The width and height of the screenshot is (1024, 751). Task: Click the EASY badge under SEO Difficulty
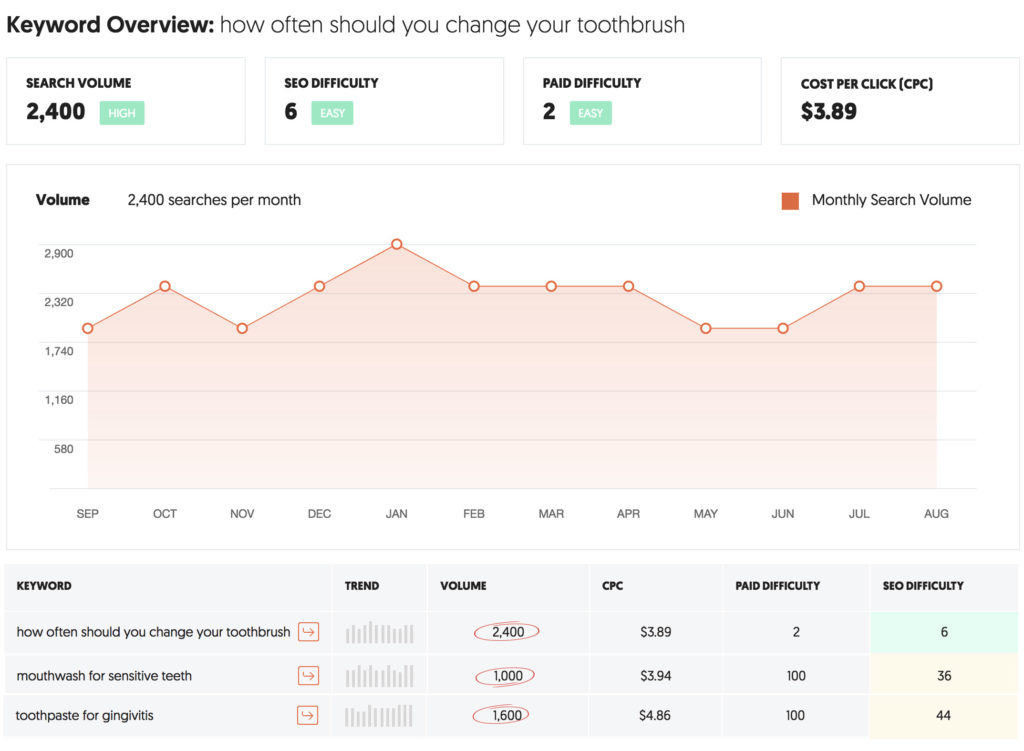click(332, 113)
